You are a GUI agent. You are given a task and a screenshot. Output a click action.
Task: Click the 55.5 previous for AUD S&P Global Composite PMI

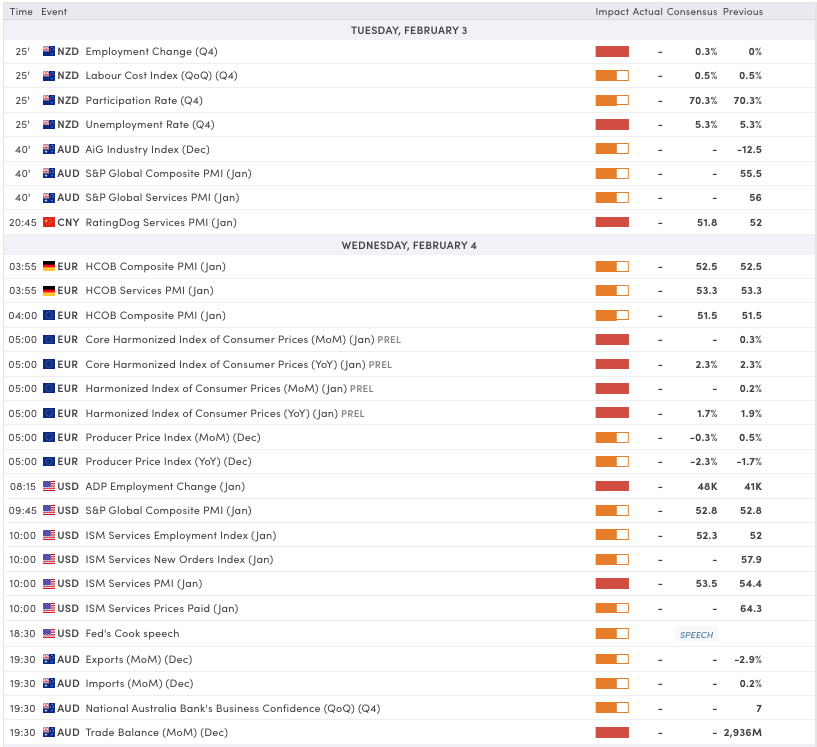point(751,173)
